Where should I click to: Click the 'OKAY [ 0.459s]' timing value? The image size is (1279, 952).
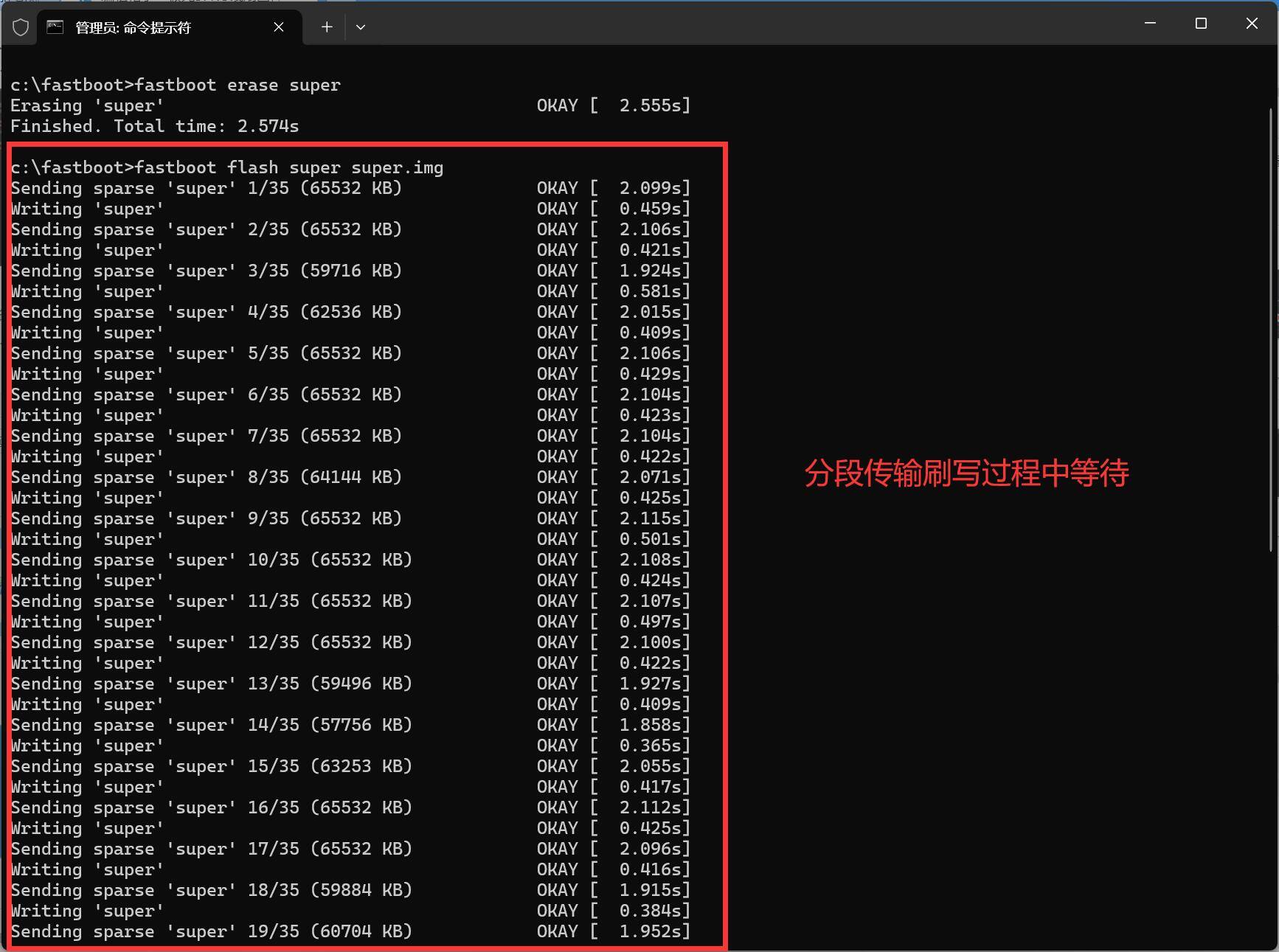point(614,209)
